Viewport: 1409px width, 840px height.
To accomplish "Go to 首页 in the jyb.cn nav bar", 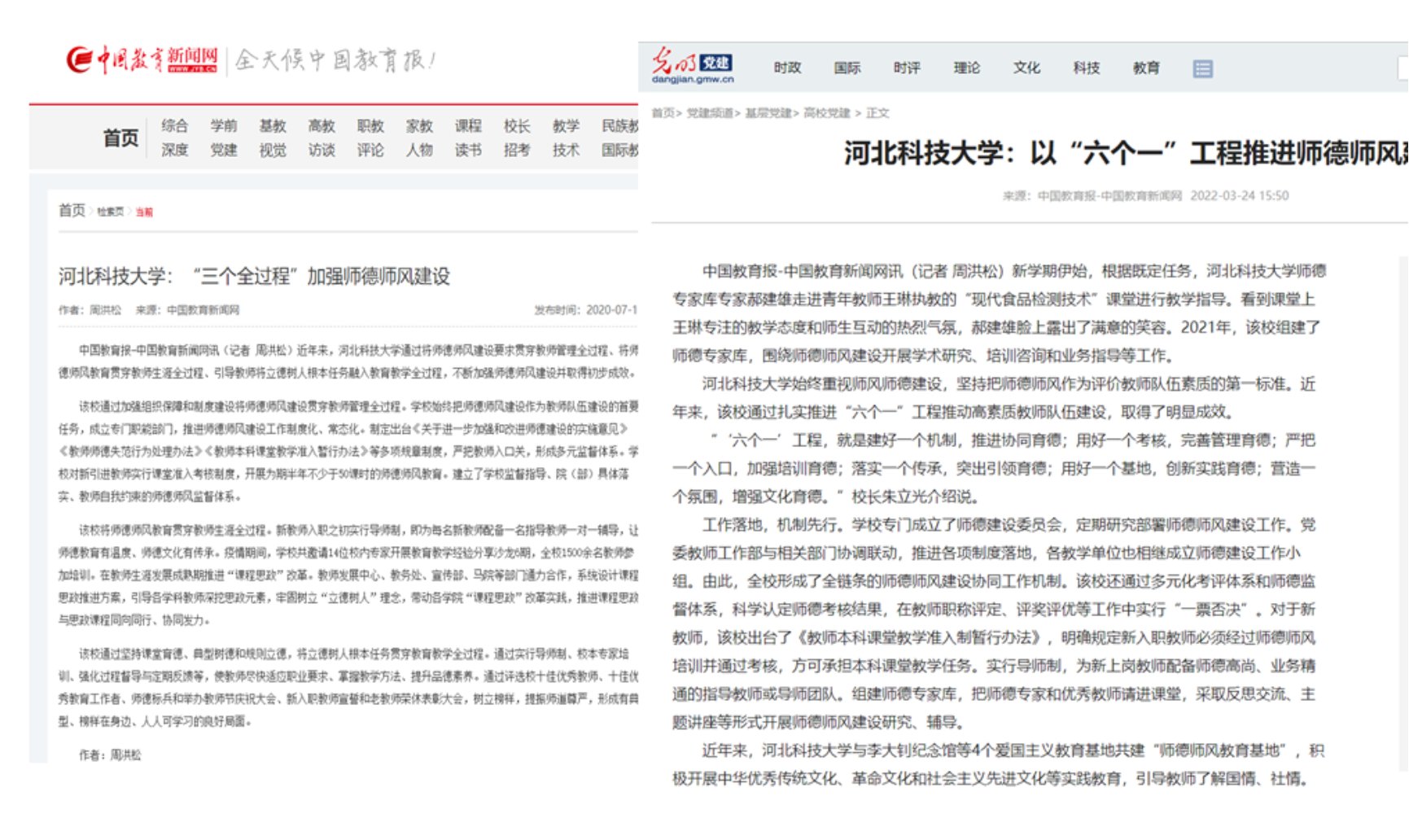I will (x=120, y=138).
